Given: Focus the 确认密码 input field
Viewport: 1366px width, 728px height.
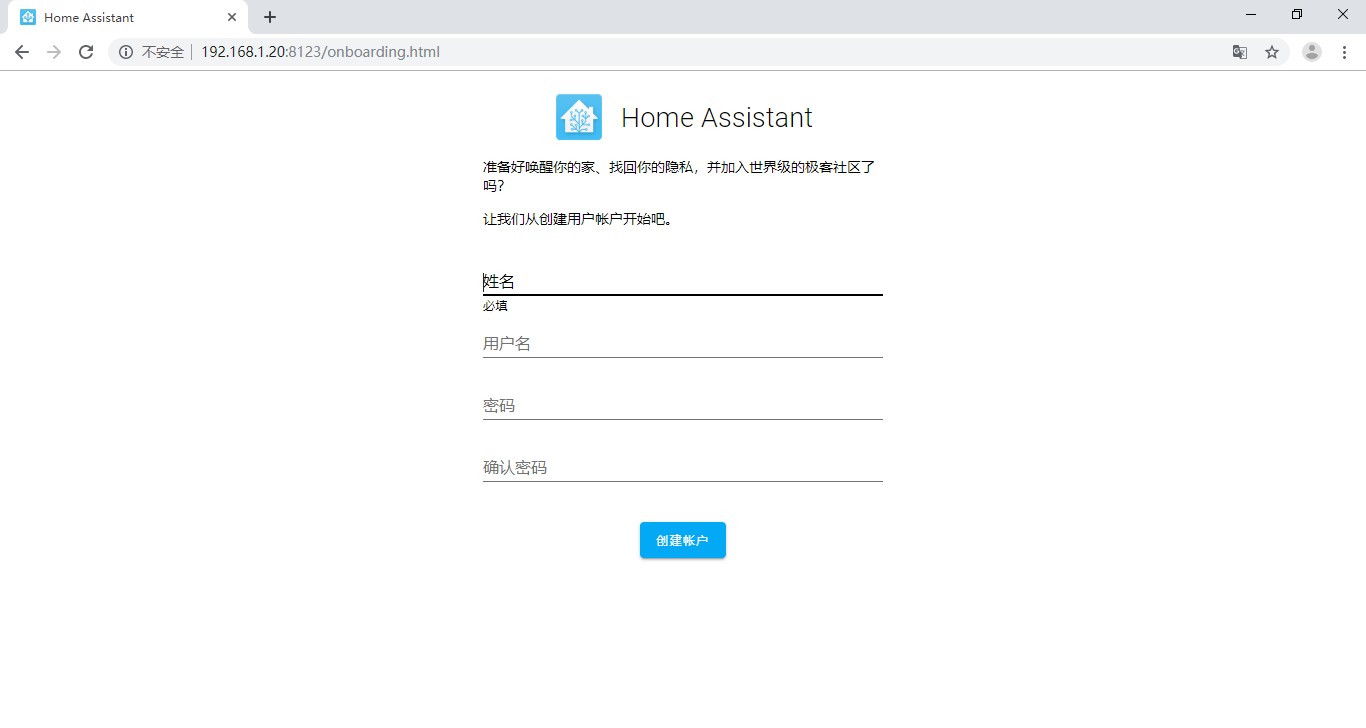Looking at the screenshot, I should click(x=683, y=468).
